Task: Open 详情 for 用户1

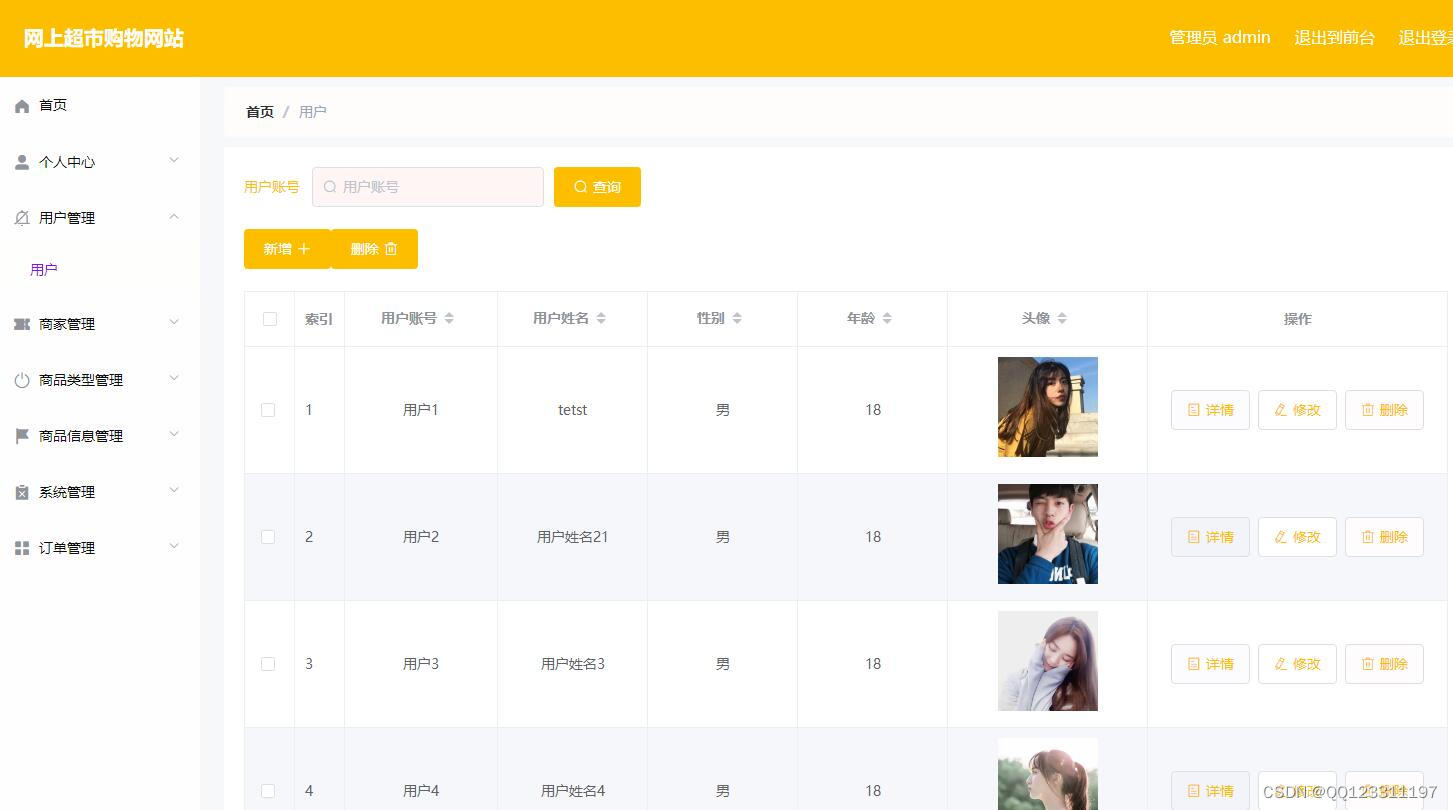Action: click(1210, 410)
